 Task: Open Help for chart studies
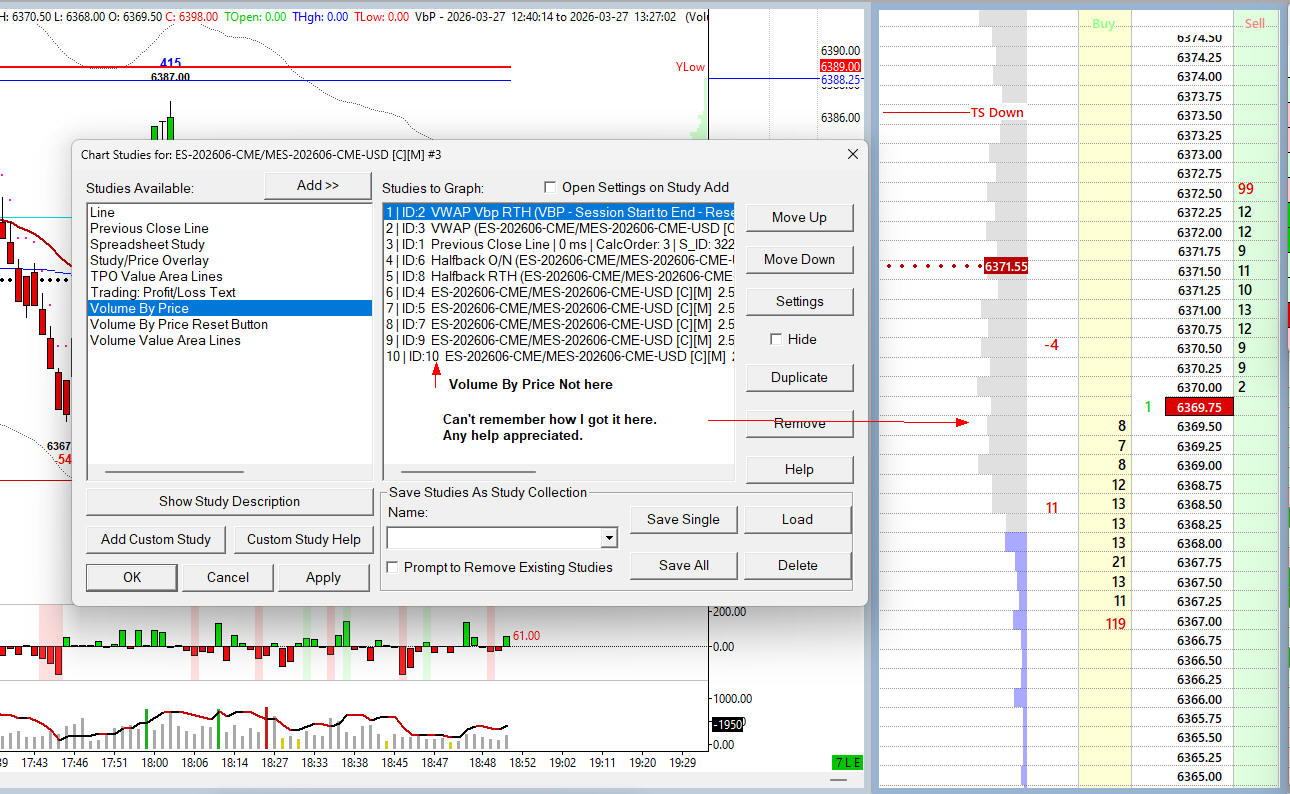(x=799, y=469)
